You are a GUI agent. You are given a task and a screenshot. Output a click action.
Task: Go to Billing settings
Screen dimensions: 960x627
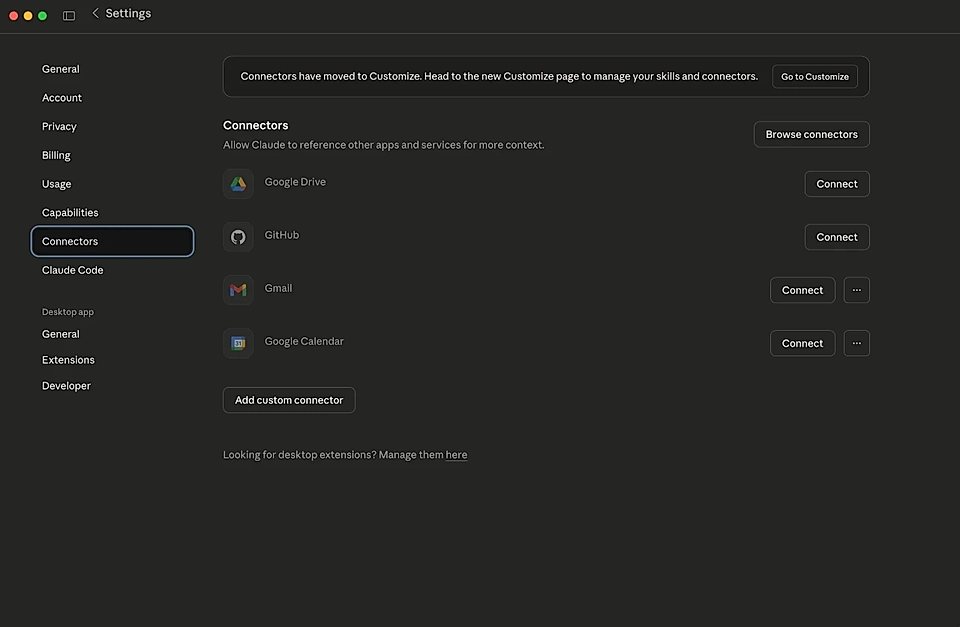(x=56, y=155)
